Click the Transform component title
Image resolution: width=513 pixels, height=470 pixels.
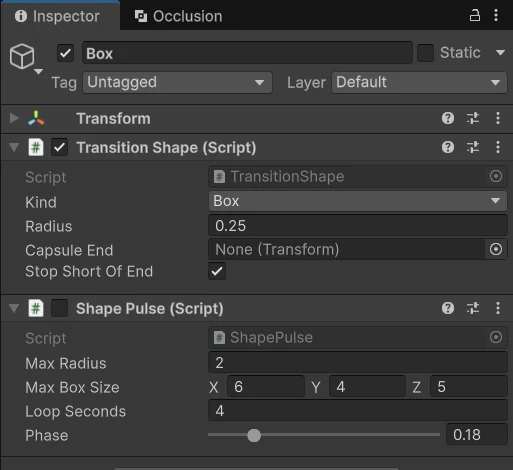coord(113,118)
